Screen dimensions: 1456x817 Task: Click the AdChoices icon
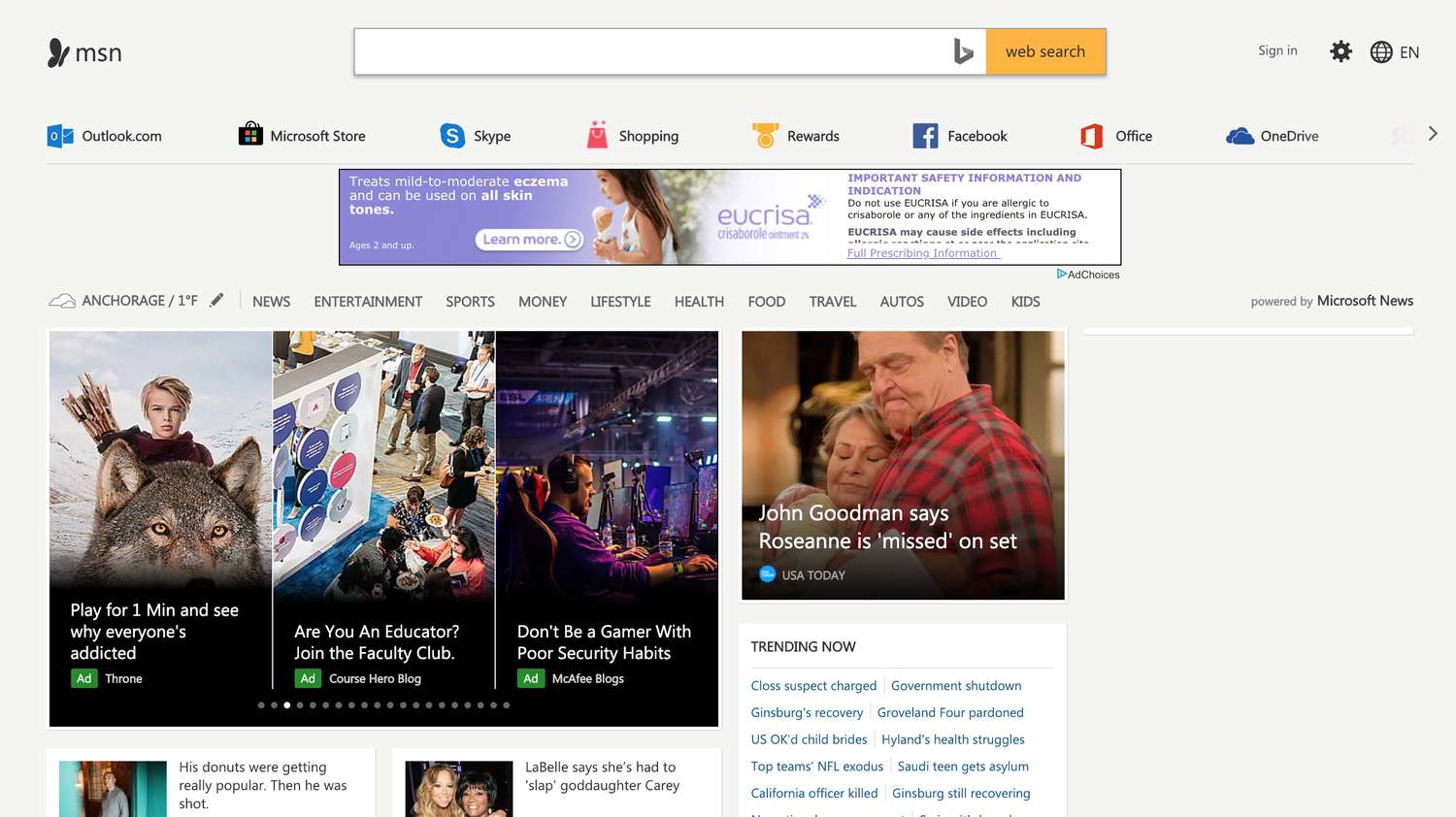[1062, 275]
